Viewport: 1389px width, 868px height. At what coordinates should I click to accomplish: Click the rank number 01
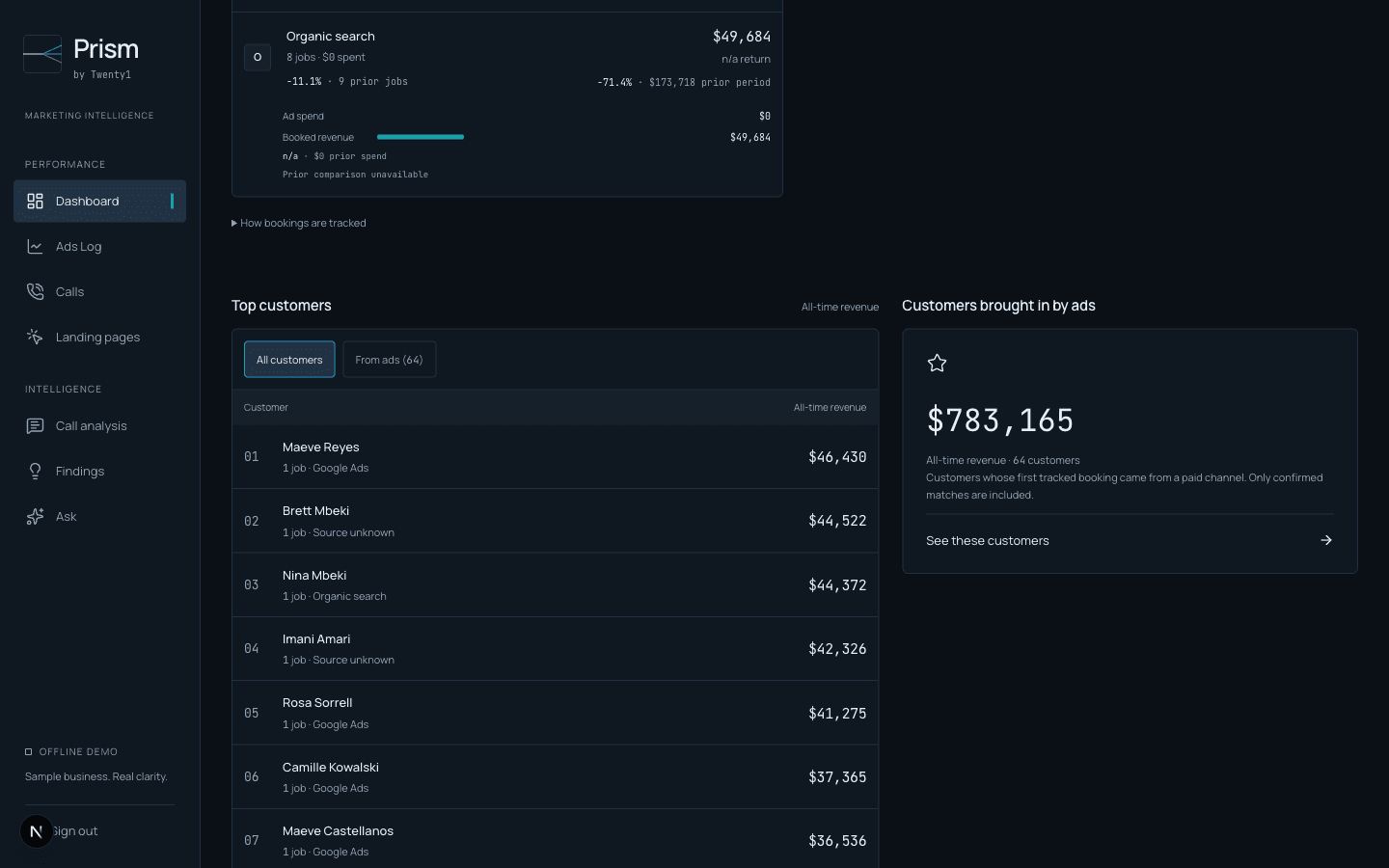pyautogui.click(x=252, y=457)
